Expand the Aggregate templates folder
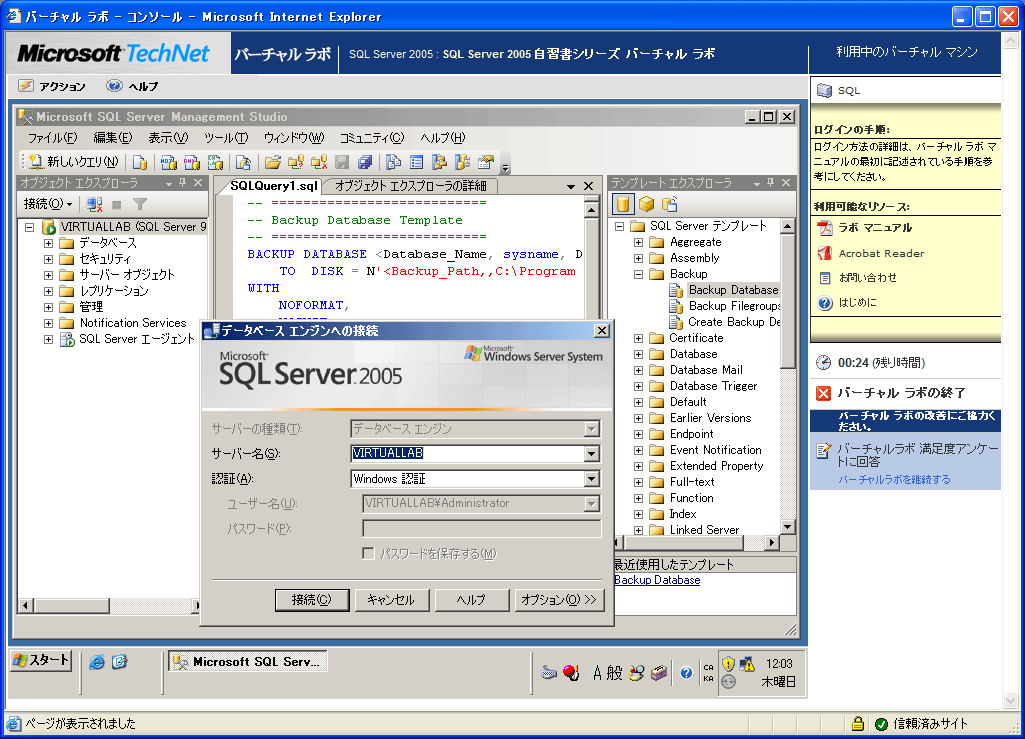This screenshot has width=1025, height=739. click(639, 242)
